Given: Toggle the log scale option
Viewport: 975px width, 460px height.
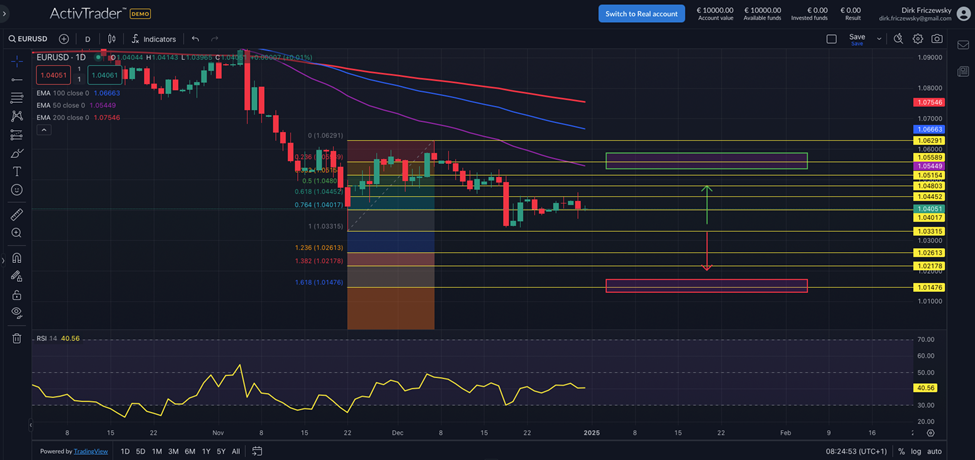Looking at the screenshot, I should pyautogui.click(x=916, y=451).
